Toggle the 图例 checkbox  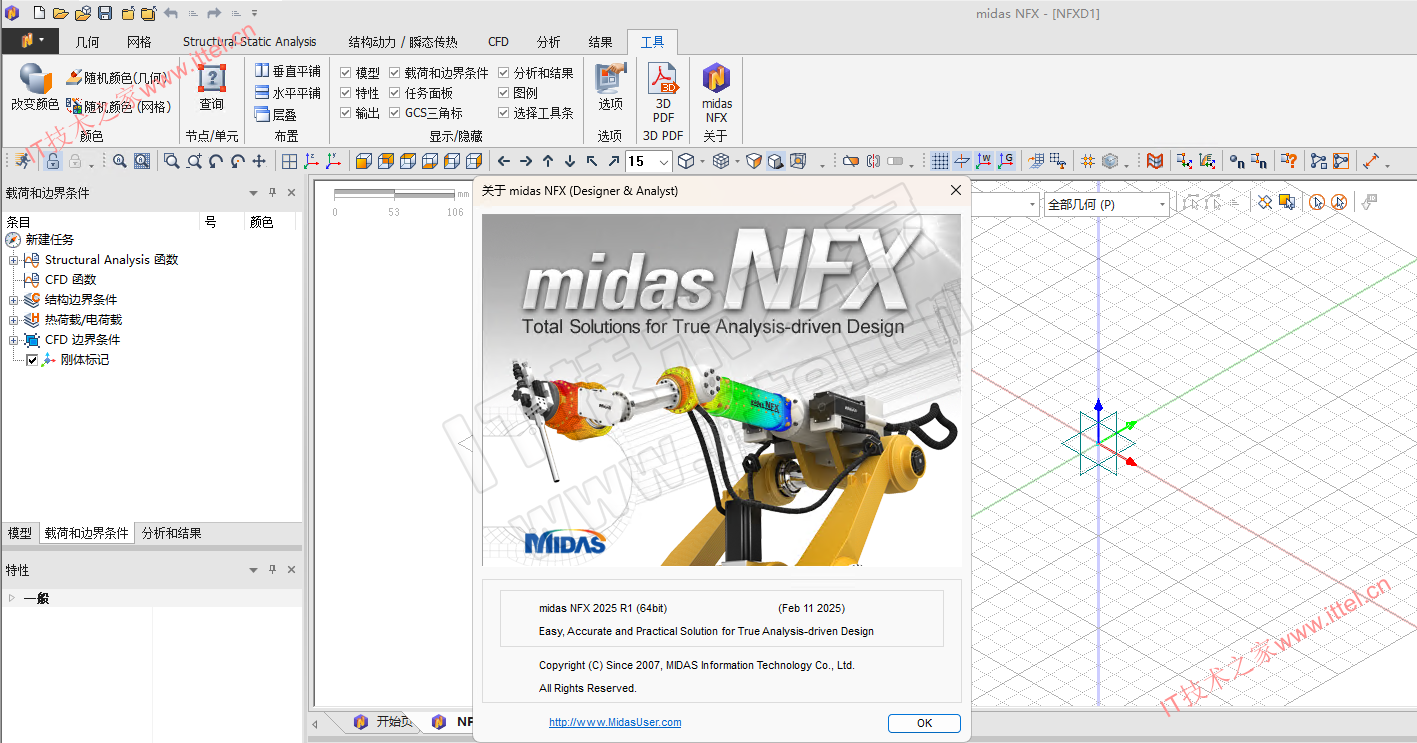tap(504, 93)
